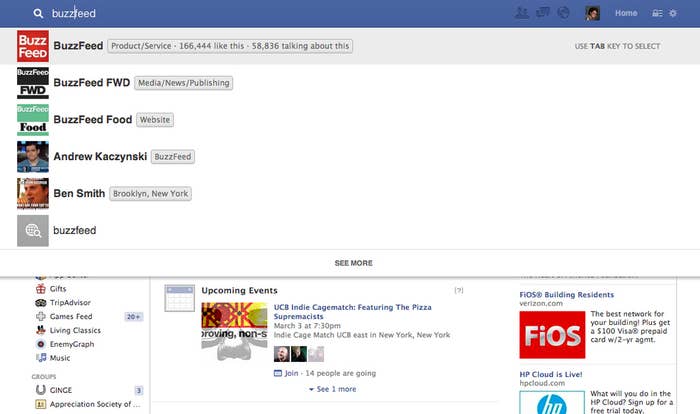Click first attendee photo under event

pos(282,354)
